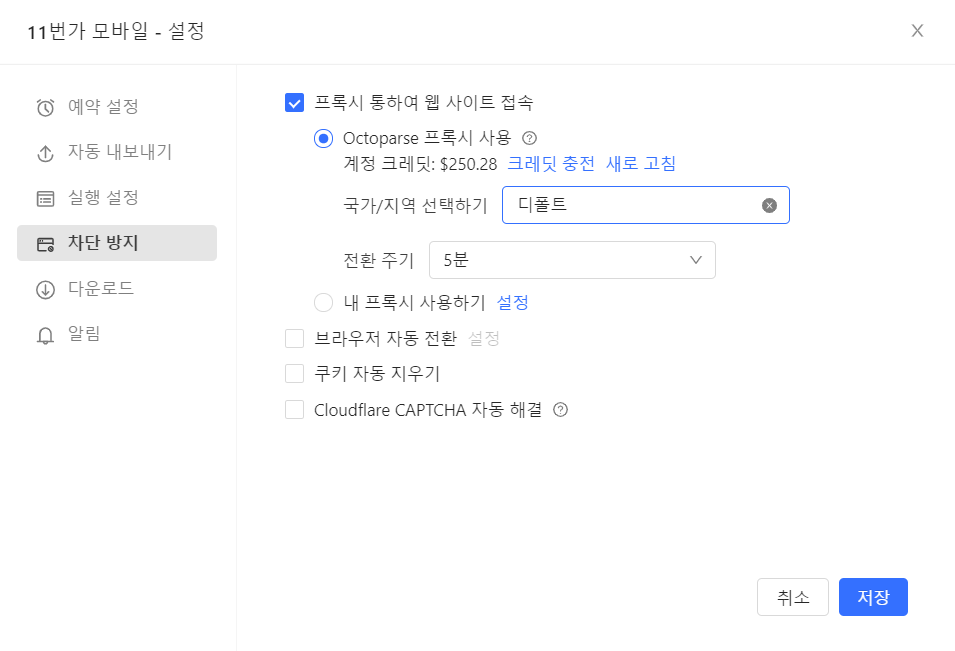
Task: Click the 크레딧 충전 link
Action: pyautogui.click(x=551, y=164)
